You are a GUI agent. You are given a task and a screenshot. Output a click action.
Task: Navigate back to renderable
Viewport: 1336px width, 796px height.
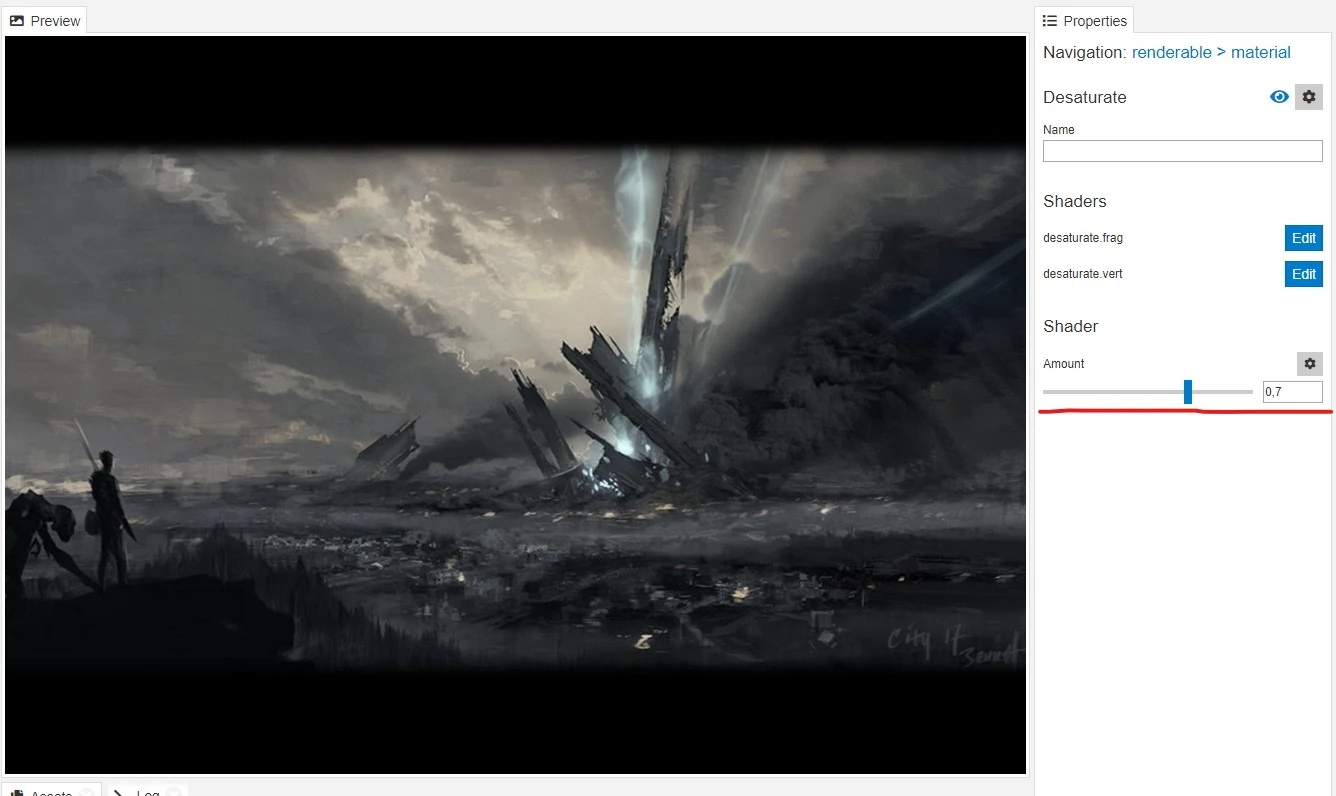point(1171,52)
